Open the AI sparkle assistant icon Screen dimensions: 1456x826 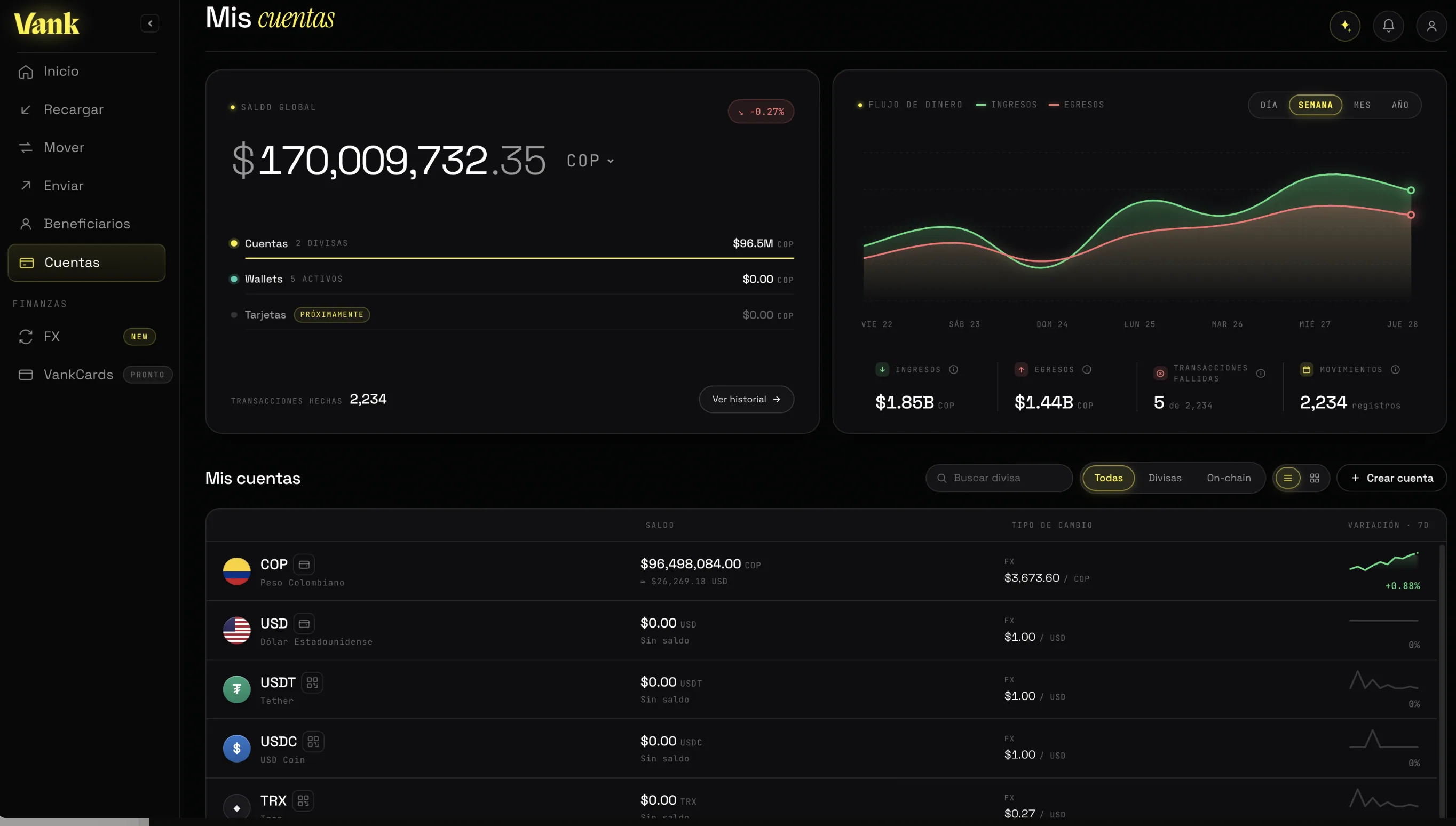(1345, 26)
